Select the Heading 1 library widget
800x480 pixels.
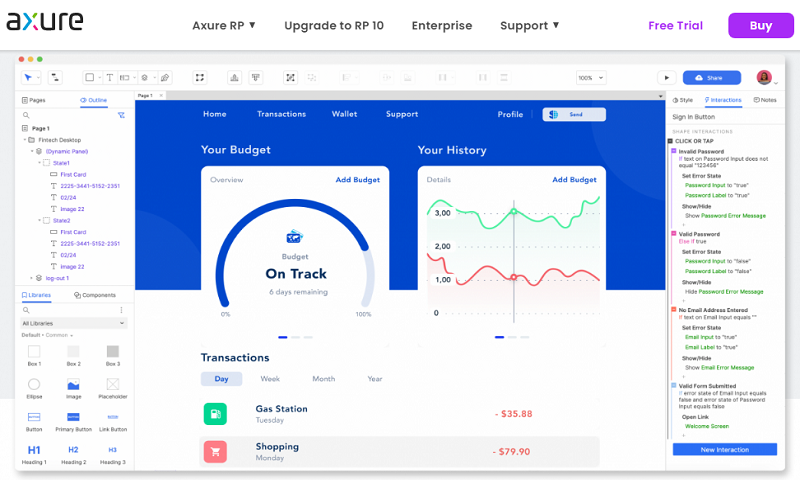click(34, 454)
